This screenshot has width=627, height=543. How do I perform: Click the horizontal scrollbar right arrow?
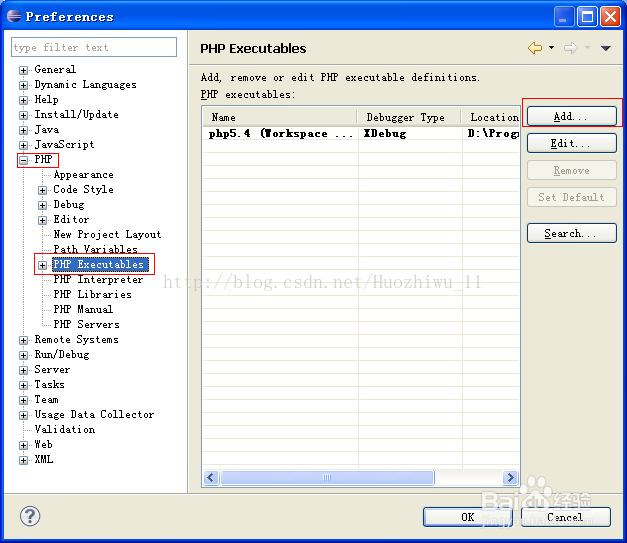pyautogui.click(x=510, y=477)
